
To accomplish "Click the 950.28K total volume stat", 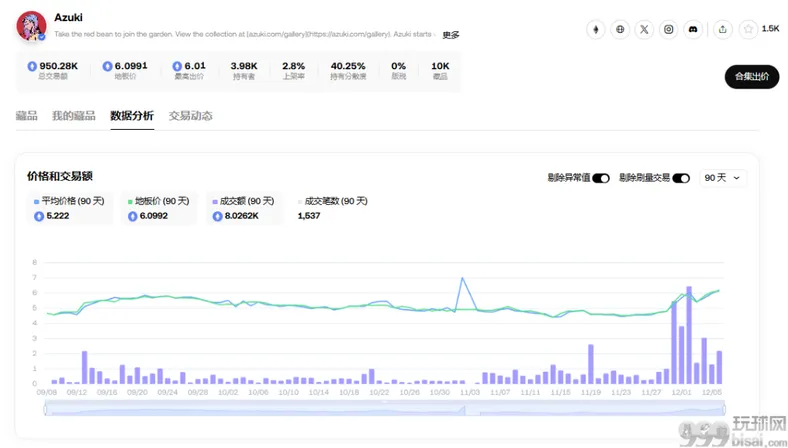I will 53,71.
